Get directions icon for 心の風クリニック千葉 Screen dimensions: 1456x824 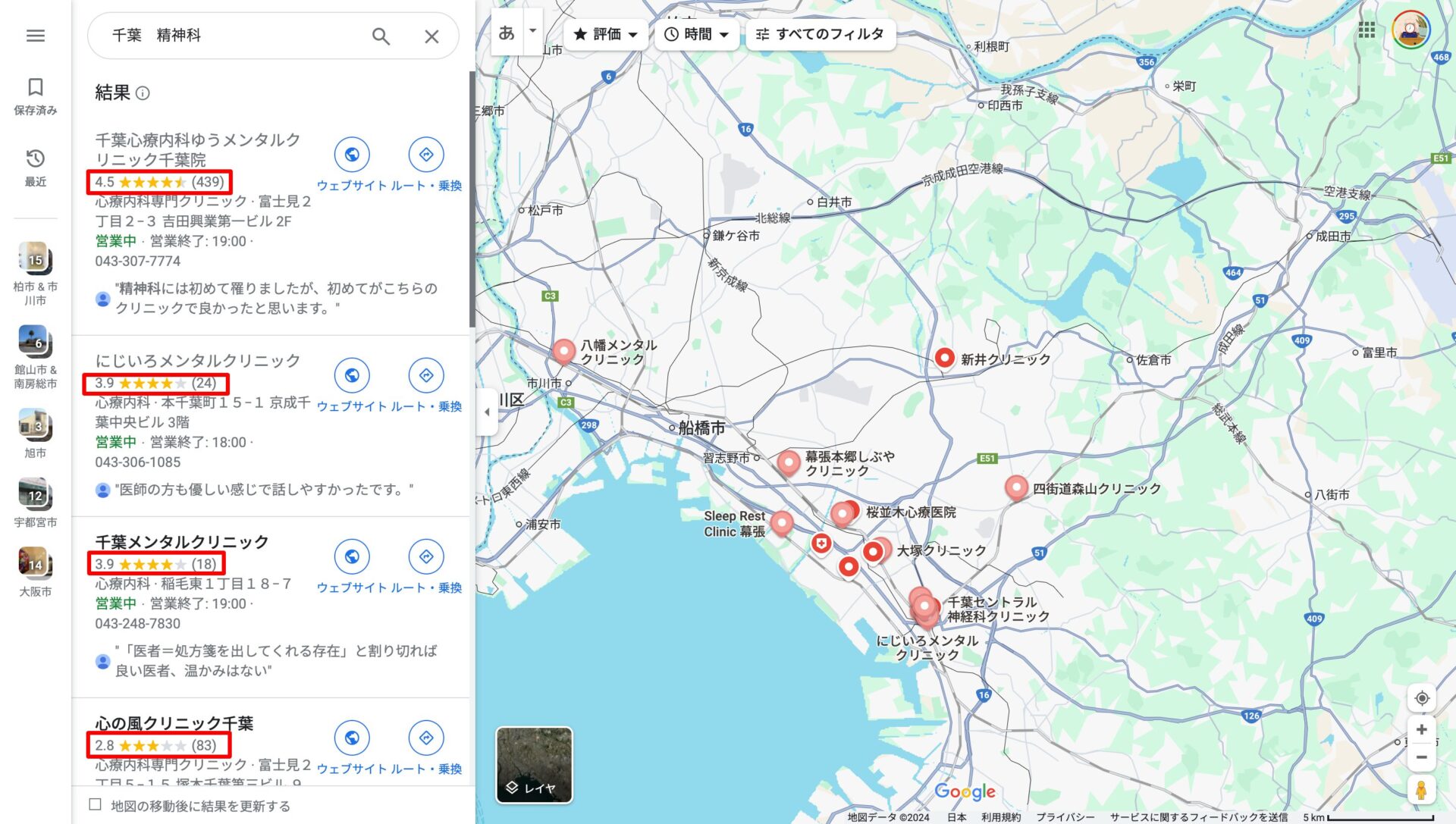click(x=426, y=738)
